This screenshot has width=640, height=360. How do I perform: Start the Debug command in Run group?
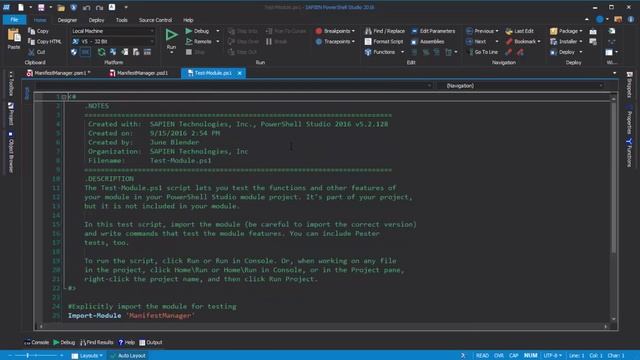click(x=197, y=31)
